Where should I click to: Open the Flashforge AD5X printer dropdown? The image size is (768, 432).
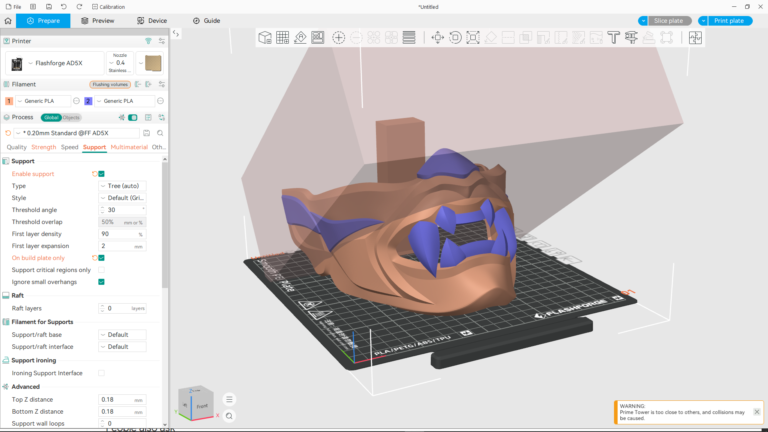tap(55, 63)
